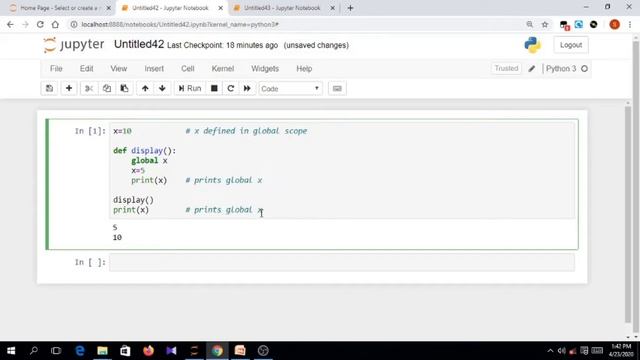
Task: Open the Cell menu
Action: click(188, 69)
